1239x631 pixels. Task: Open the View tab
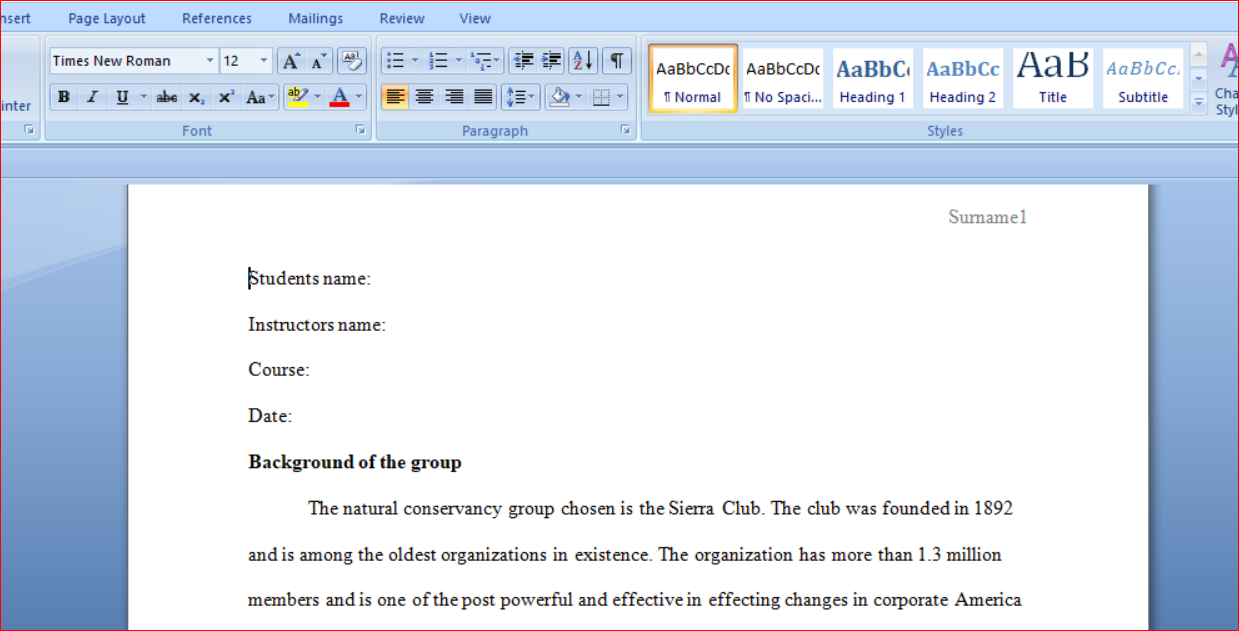pos(475,18)
